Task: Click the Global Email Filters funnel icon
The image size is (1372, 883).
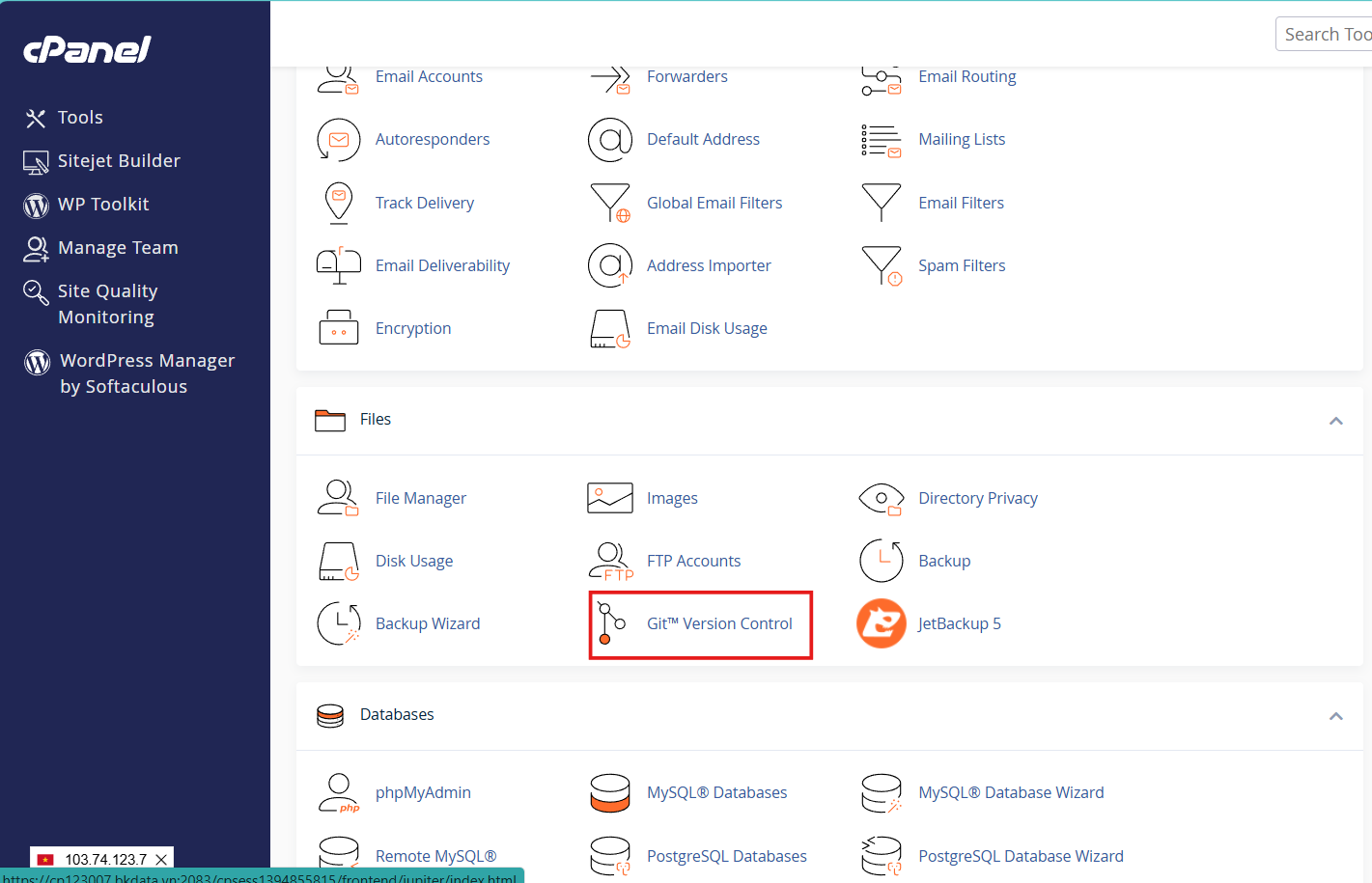Action: click(610, 203)
